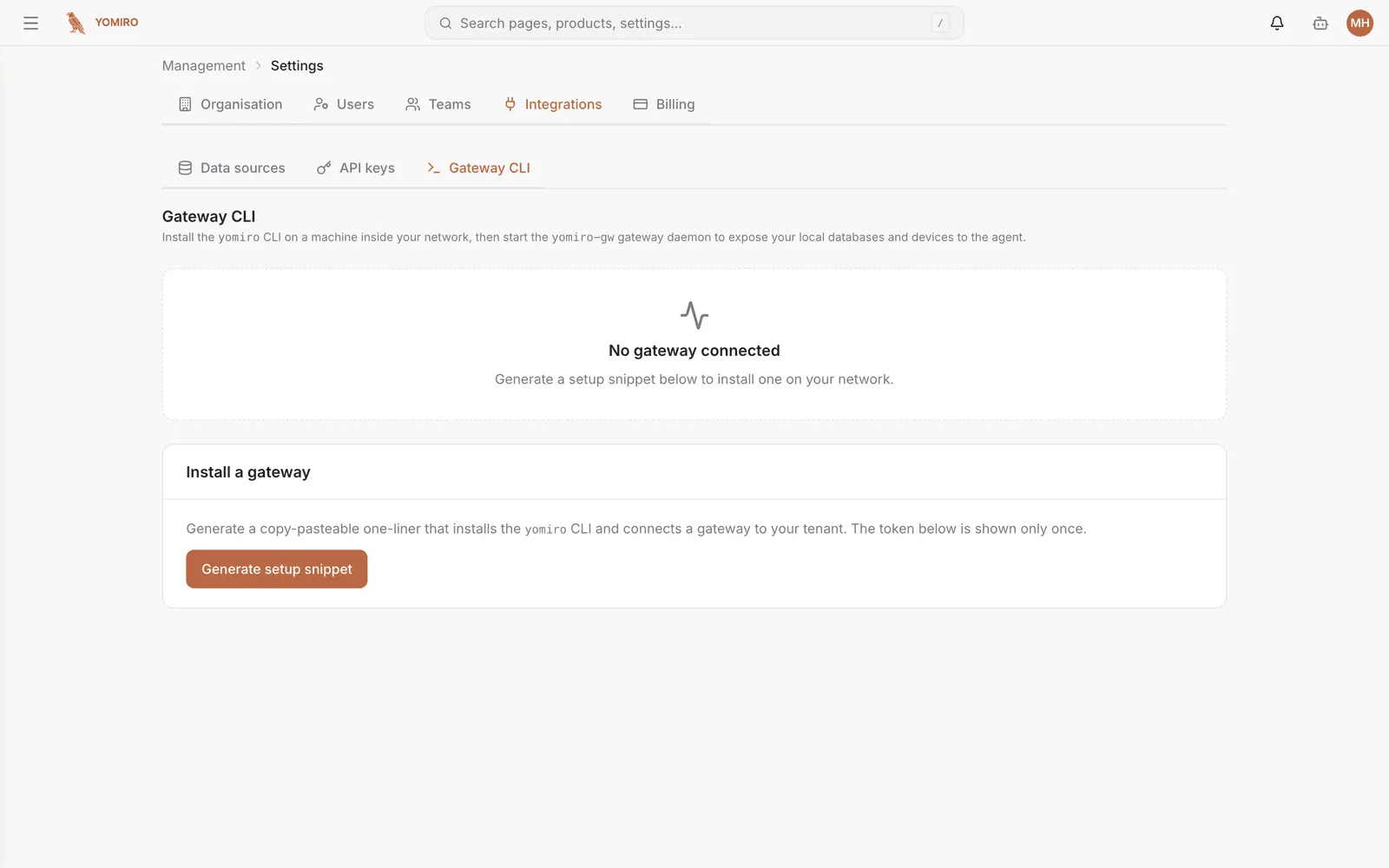Click the YOMIRO brand name

pyautogui.click(x=116, y=23)
